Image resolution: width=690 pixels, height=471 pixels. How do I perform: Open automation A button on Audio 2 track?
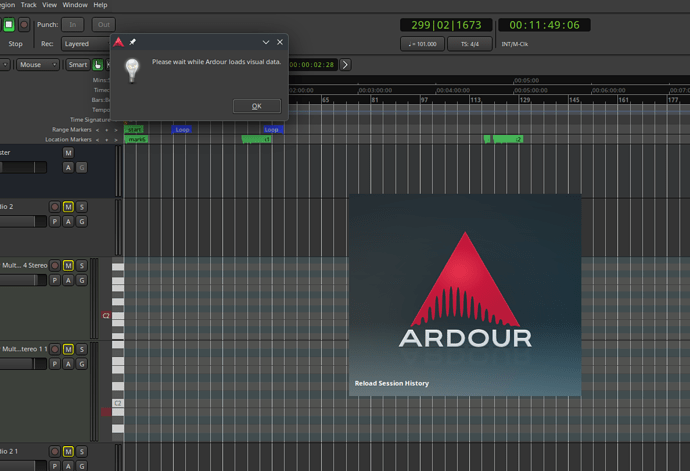click(x=68, y=221)
